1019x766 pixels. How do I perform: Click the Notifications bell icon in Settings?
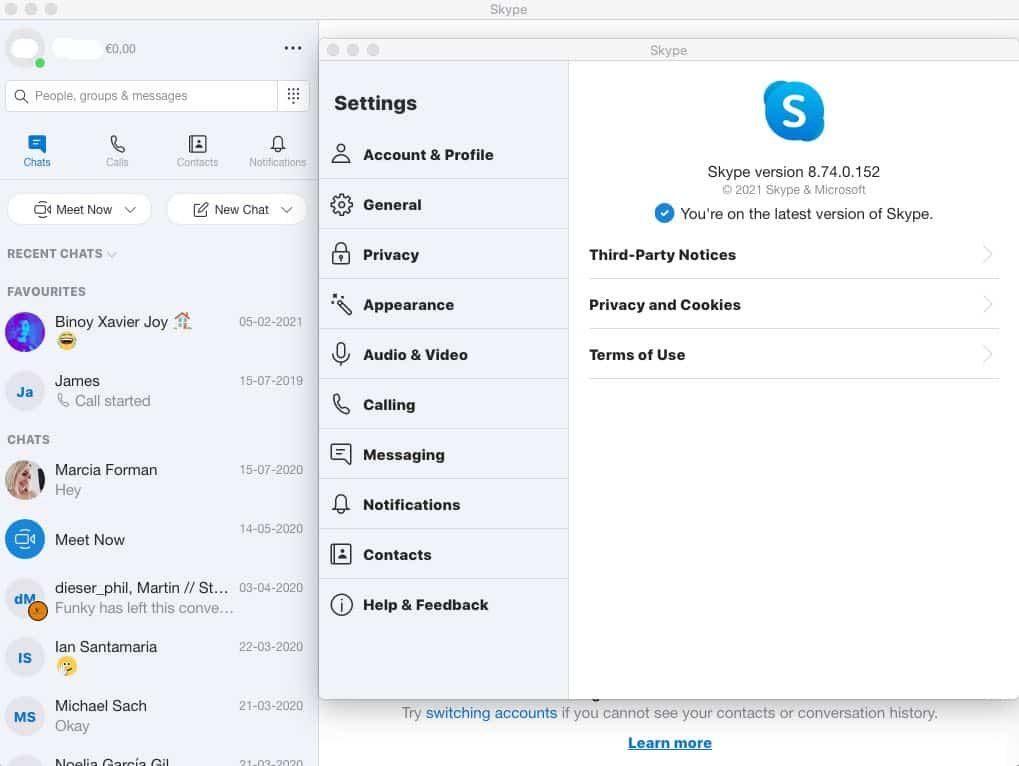pos(341,504)
